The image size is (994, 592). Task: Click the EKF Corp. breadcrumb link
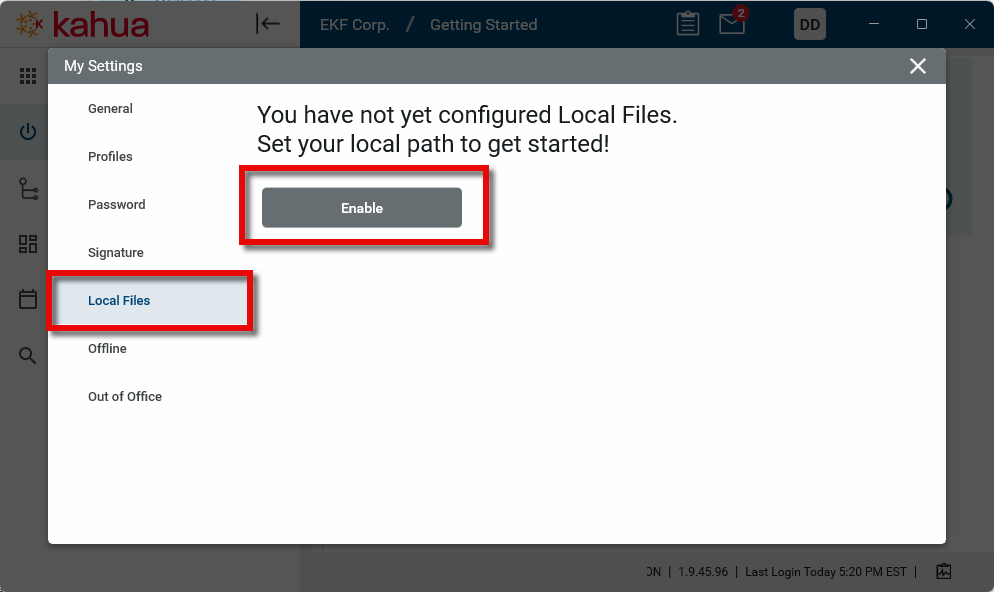(354, 24)
